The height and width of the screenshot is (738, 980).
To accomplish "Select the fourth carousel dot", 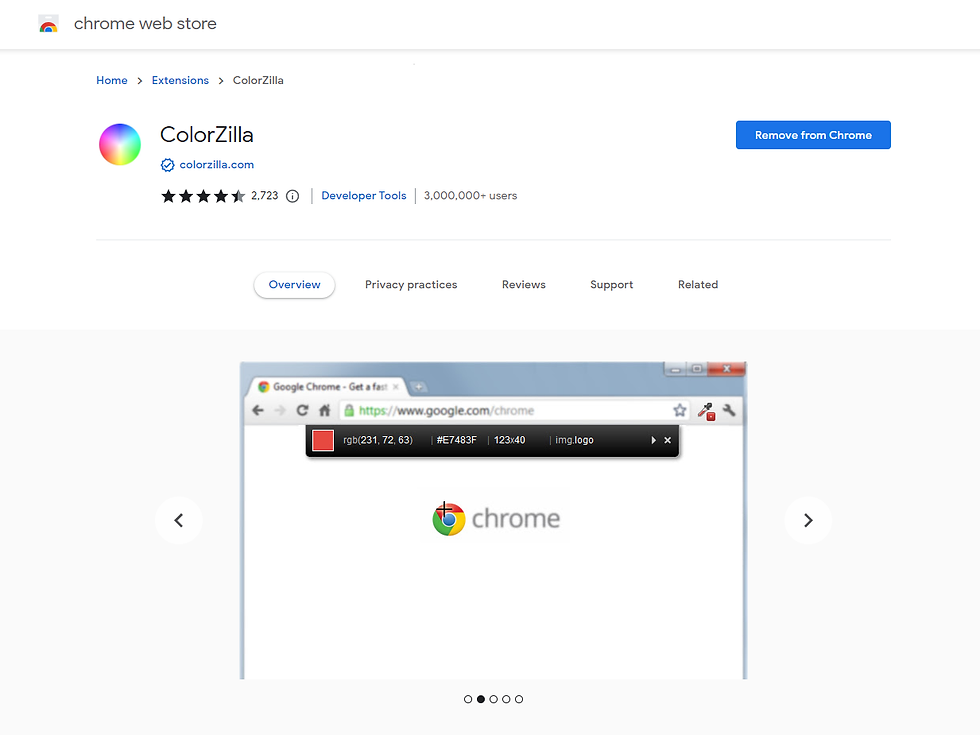I will [x=506, y=699].
